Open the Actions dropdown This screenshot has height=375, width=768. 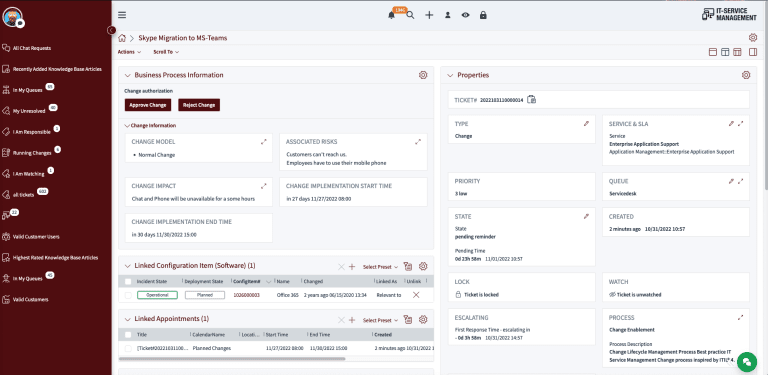tap(129, 52)
